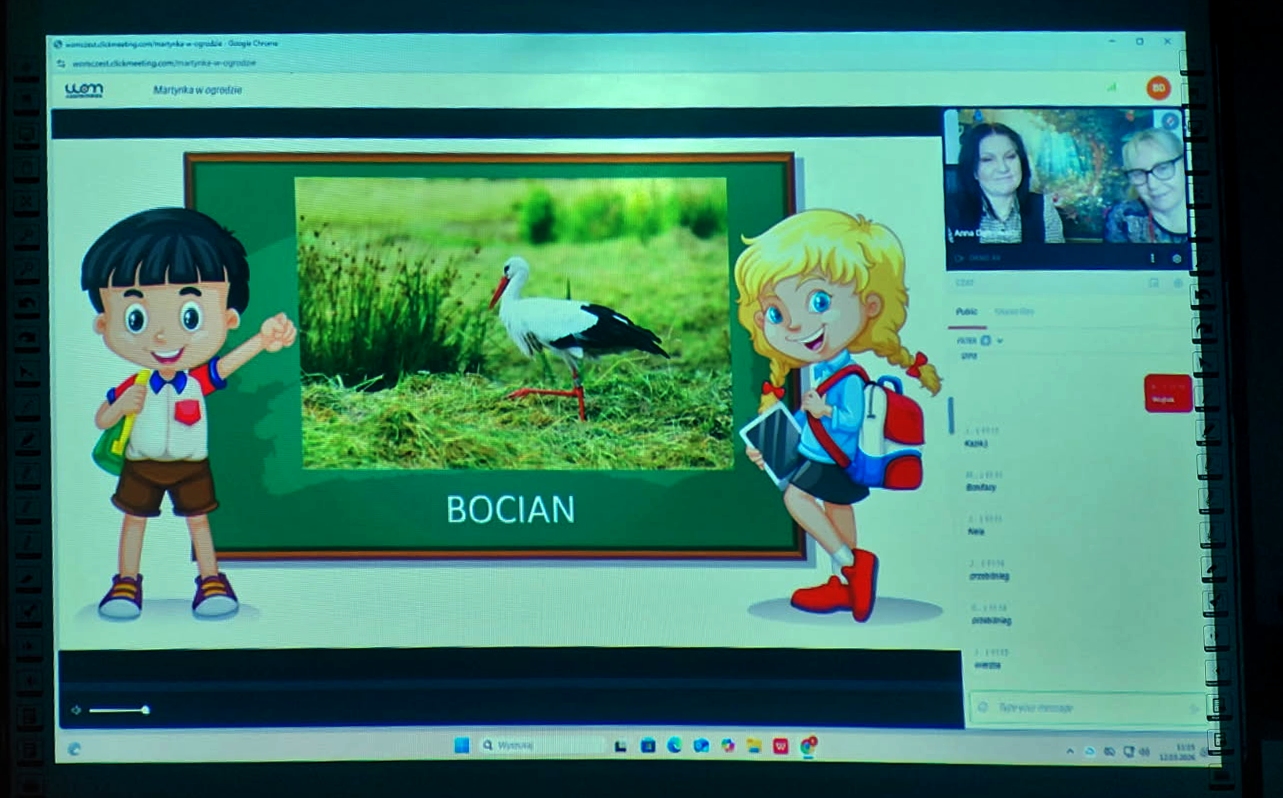Click the WOM logo in header
This screenshot has width=1283, height=798.
coord(84,90)
